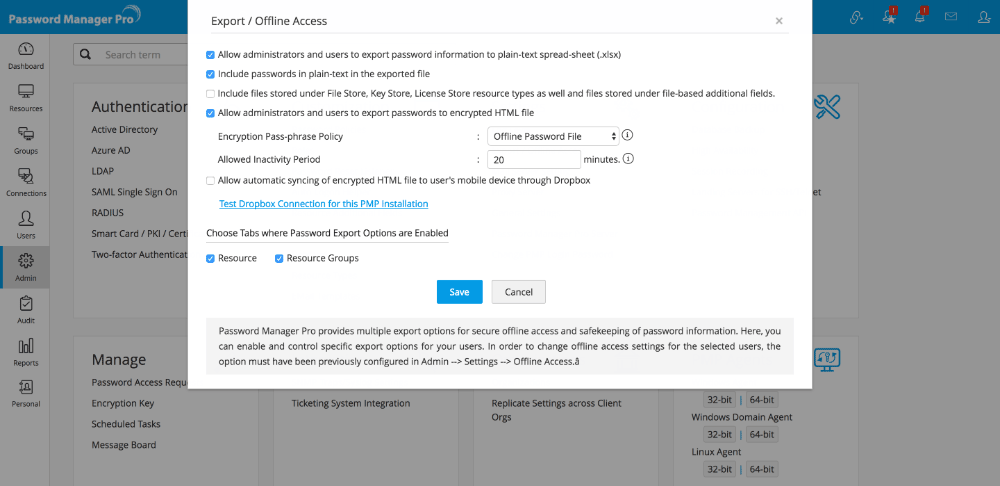Click the wrench and screwdriver tools icon

828,107
